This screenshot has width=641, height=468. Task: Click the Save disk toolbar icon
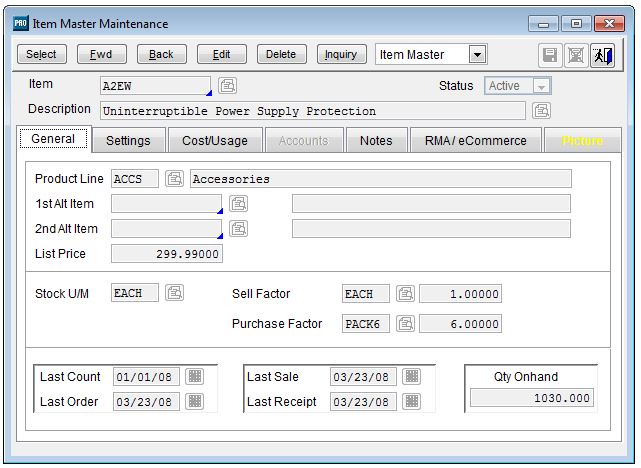(550, 55)
